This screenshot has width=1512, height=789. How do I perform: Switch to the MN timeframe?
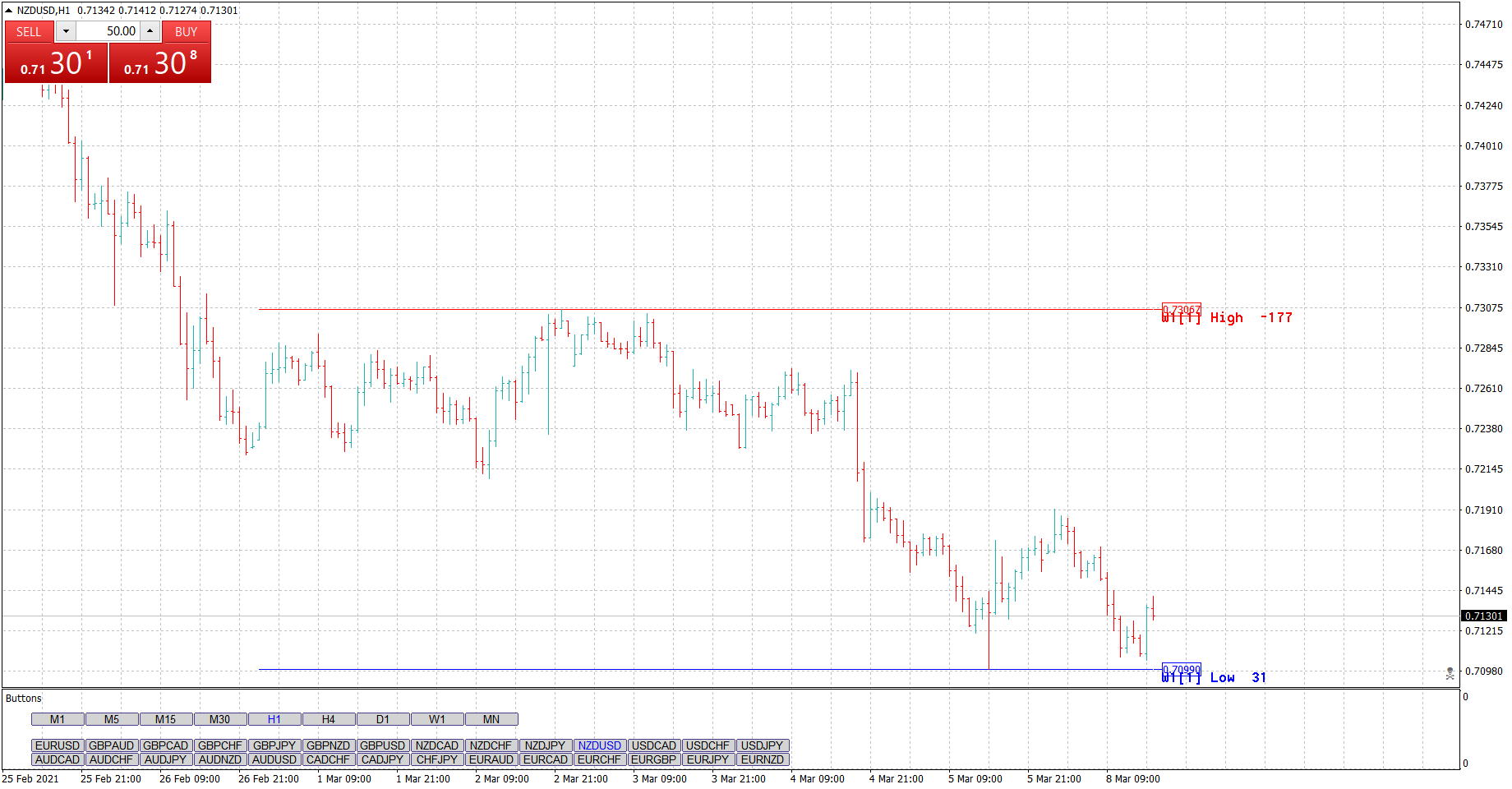click(491, 719)
